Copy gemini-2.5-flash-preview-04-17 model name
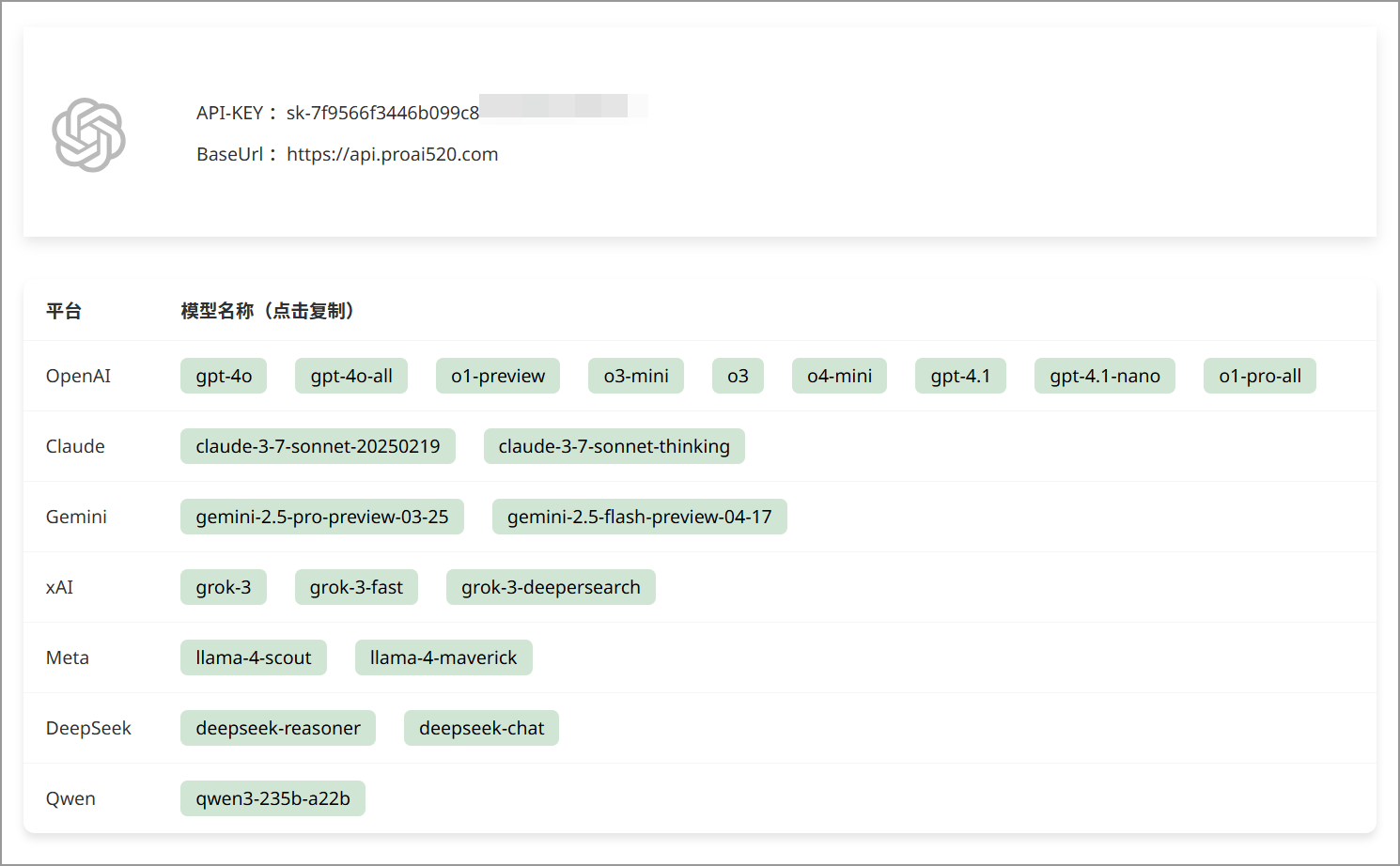Screen dimensions: 1400x866 (x=640, y=517)
